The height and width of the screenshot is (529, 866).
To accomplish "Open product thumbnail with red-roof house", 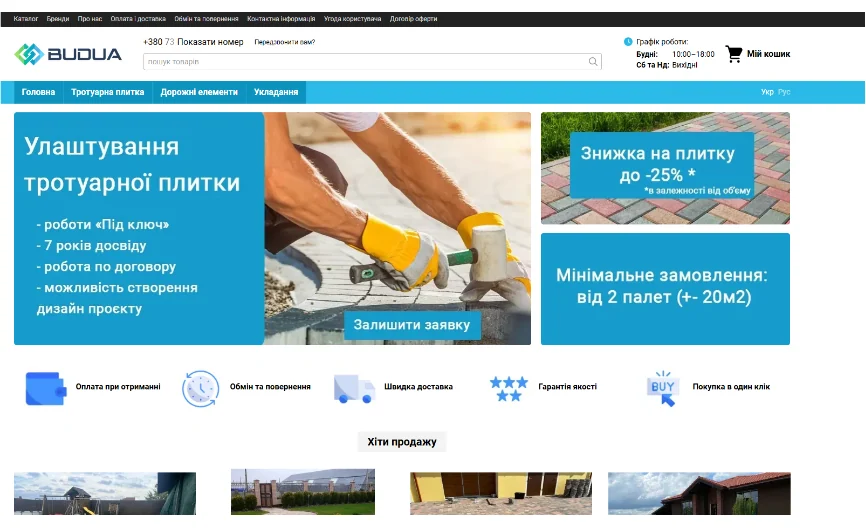I will tap(699, 494).
